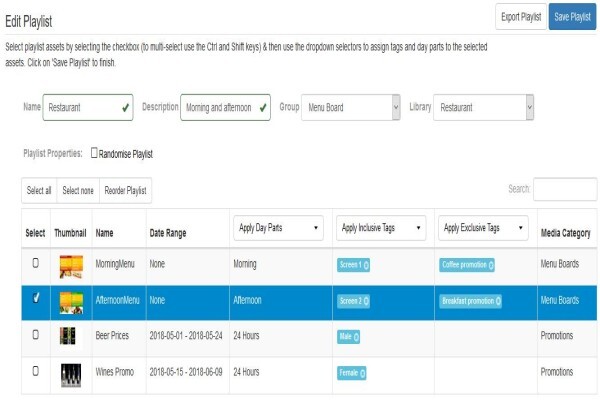Viewport: 600px width, 400px height.
Task: Expand the Apply Inclusive Tags dropdown
Action: 381,228
